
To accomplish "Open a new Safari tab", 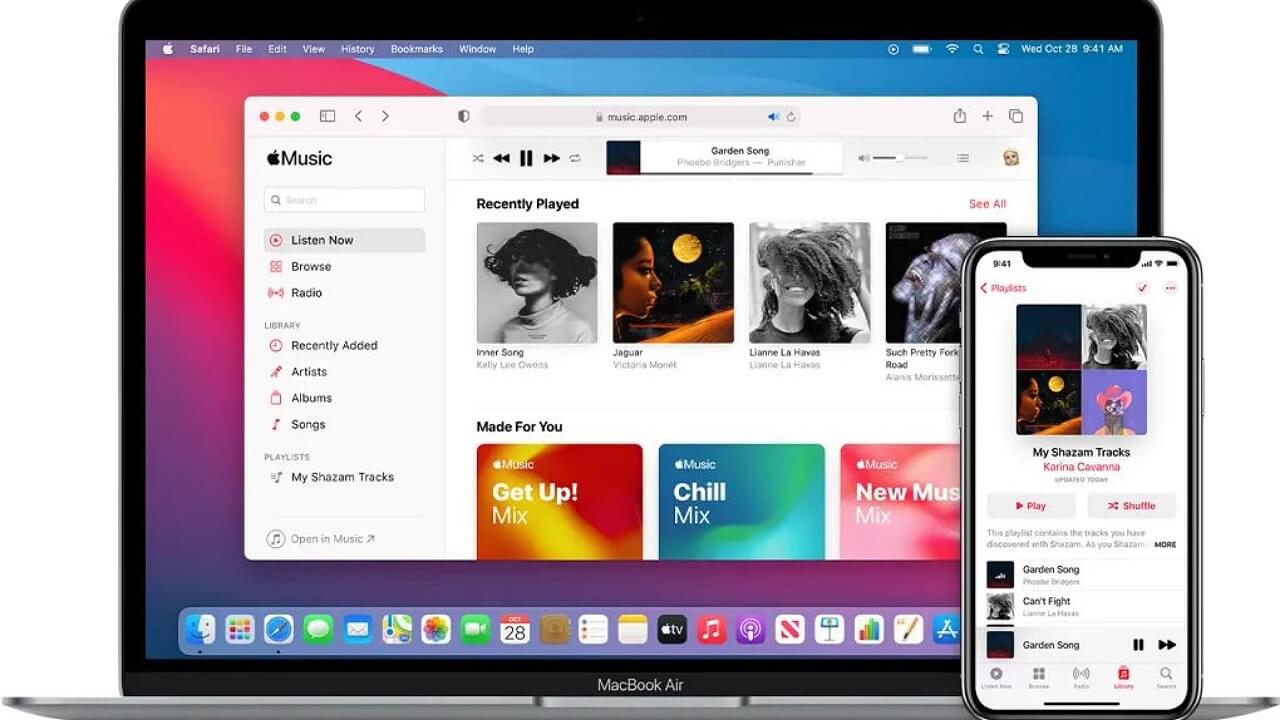I will click(987, 116).
